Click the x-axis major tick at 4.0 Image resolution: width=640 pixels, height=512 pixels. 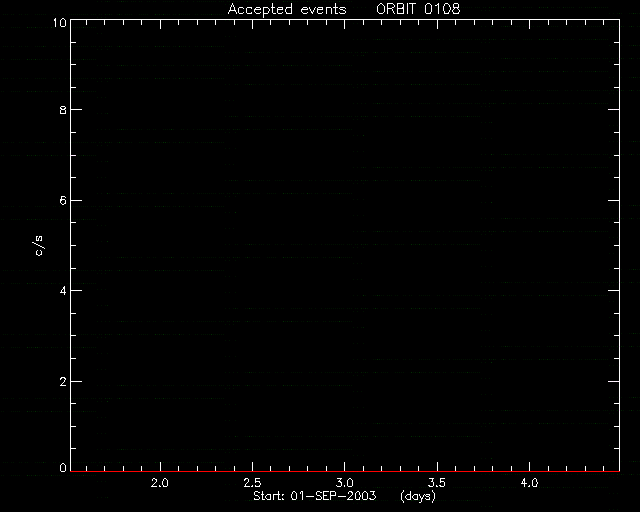(x=529, y=467)
